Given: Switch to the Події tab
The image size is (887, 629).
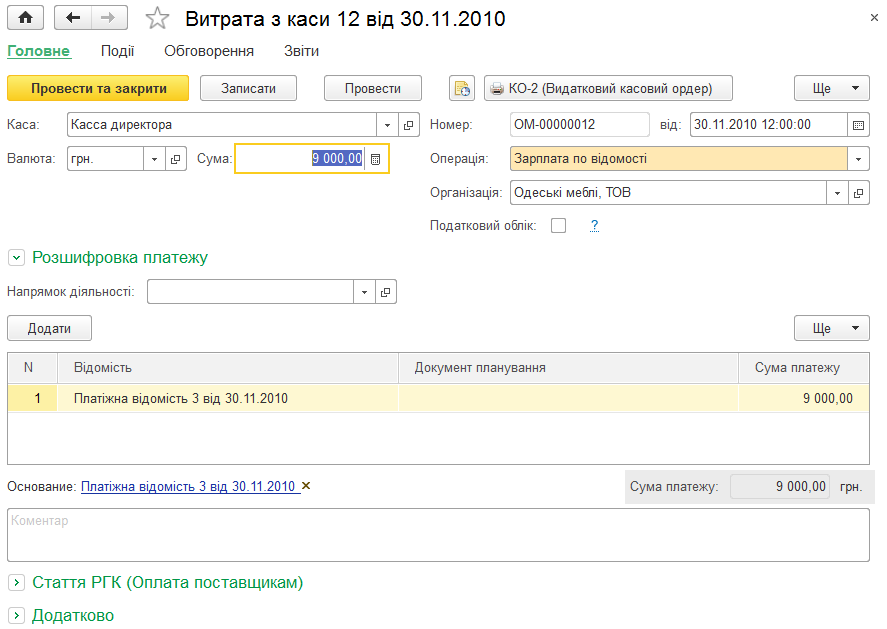Looking at the screenshot, I should point(117,51).
